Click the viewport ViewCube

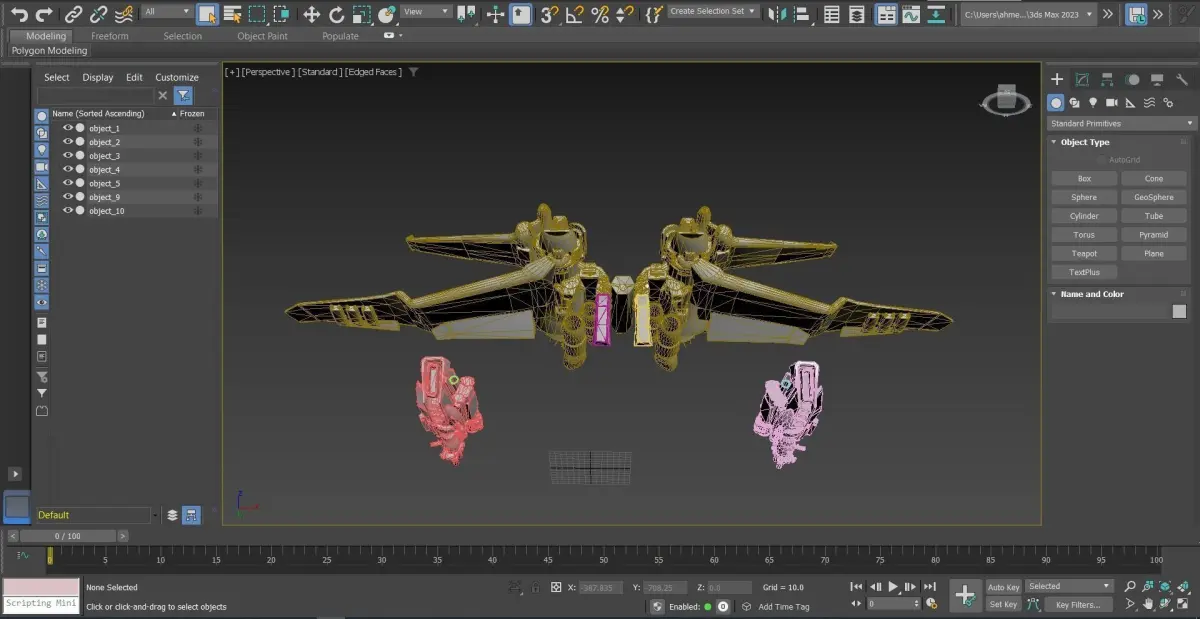pos(1004,99)
